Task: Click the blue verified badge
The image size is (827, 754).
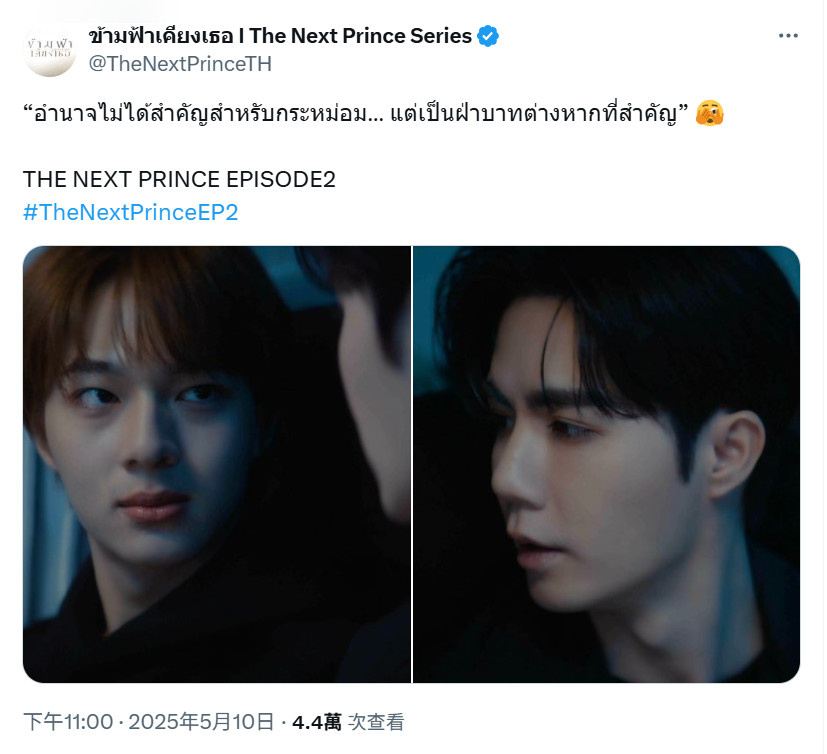Action: tap(488, 36)
